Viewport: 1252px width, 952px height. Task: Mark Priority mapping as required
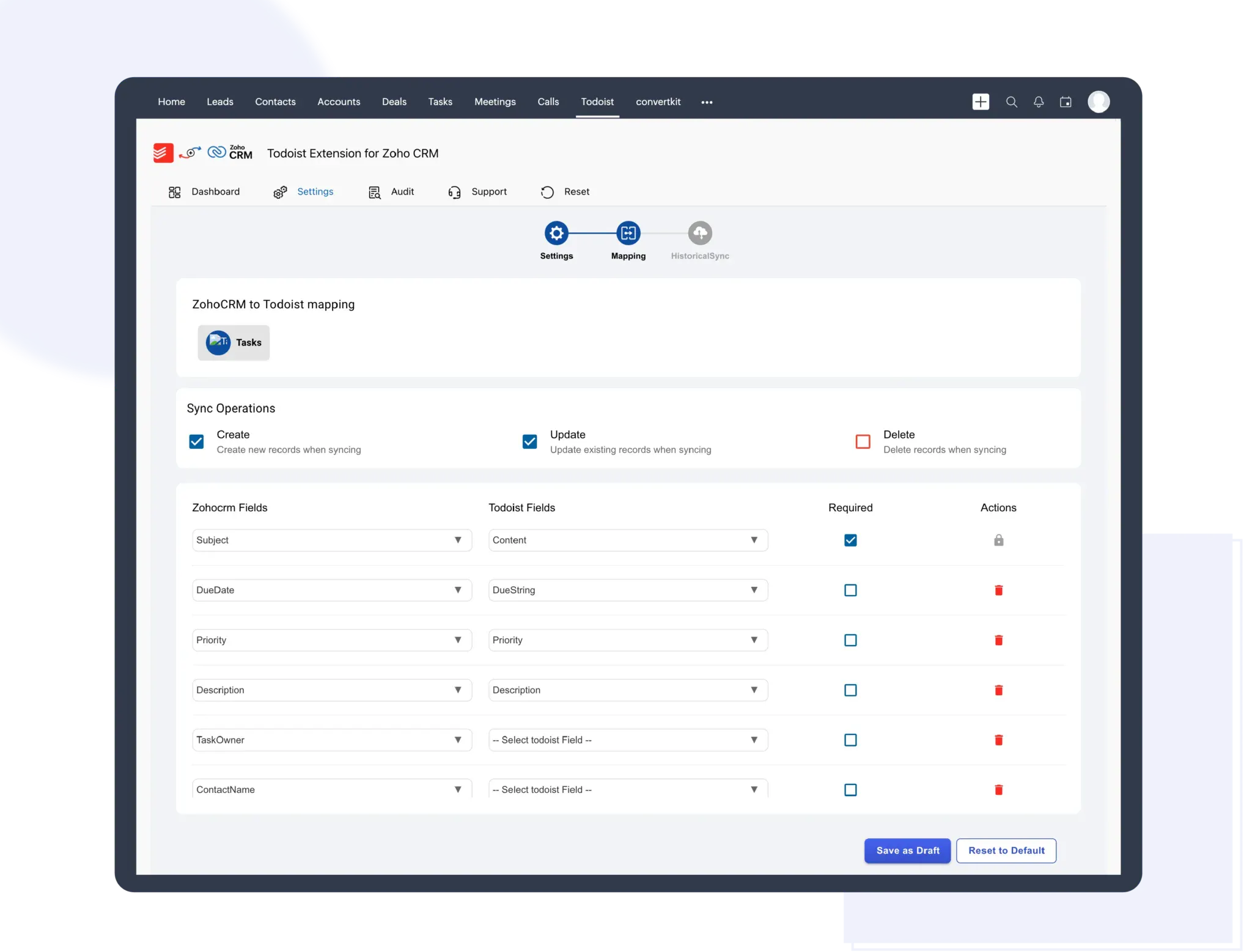point(850,640)
